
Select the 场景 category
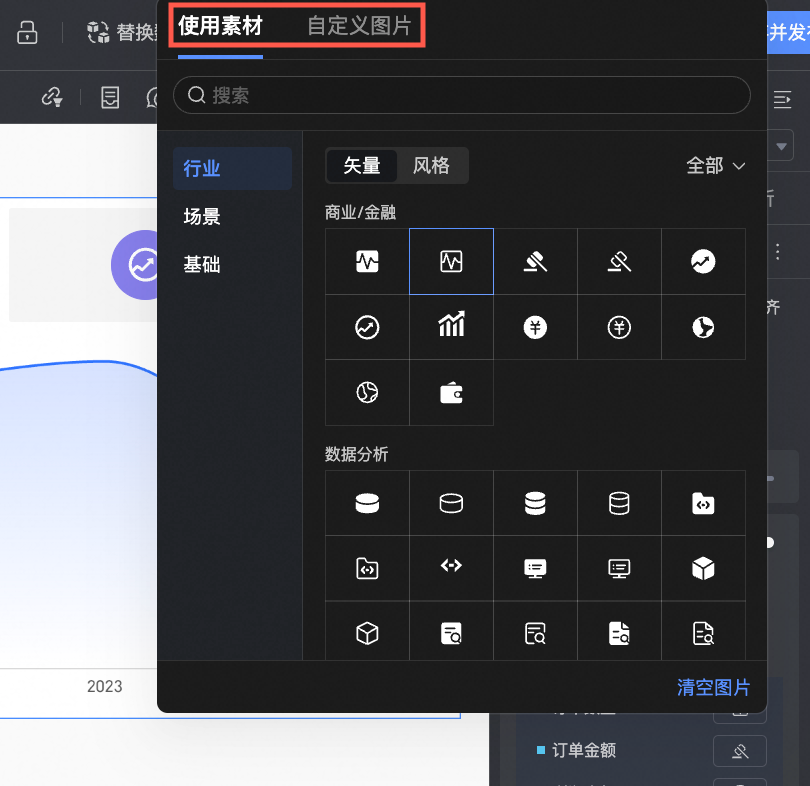(202, 216)
